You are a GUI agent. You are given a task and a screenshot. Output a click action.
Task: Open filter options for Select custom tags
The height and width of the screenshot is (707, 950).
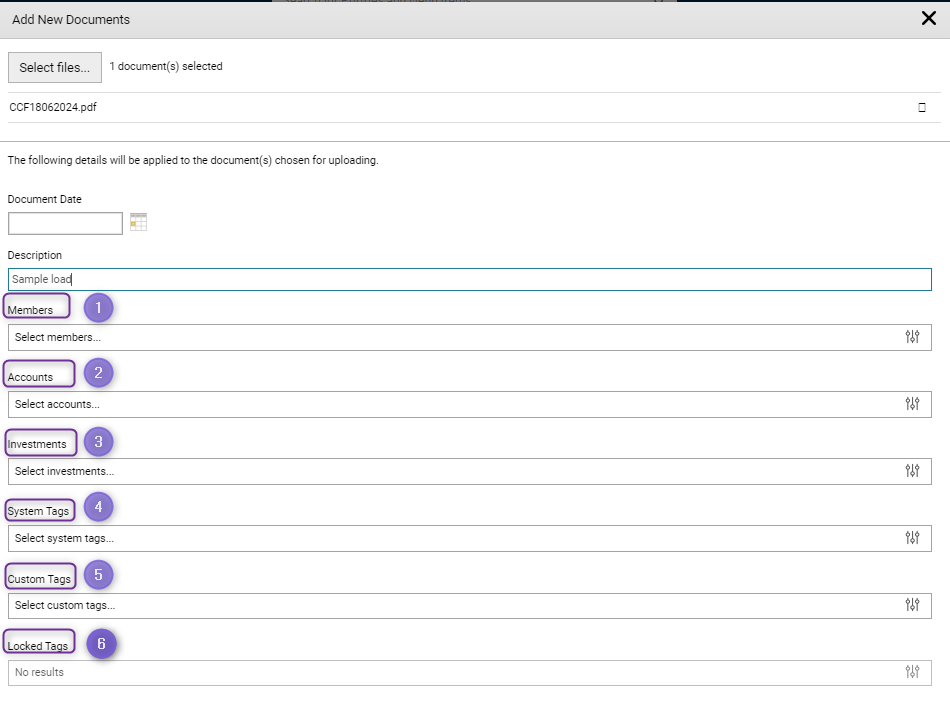[912, 605]
